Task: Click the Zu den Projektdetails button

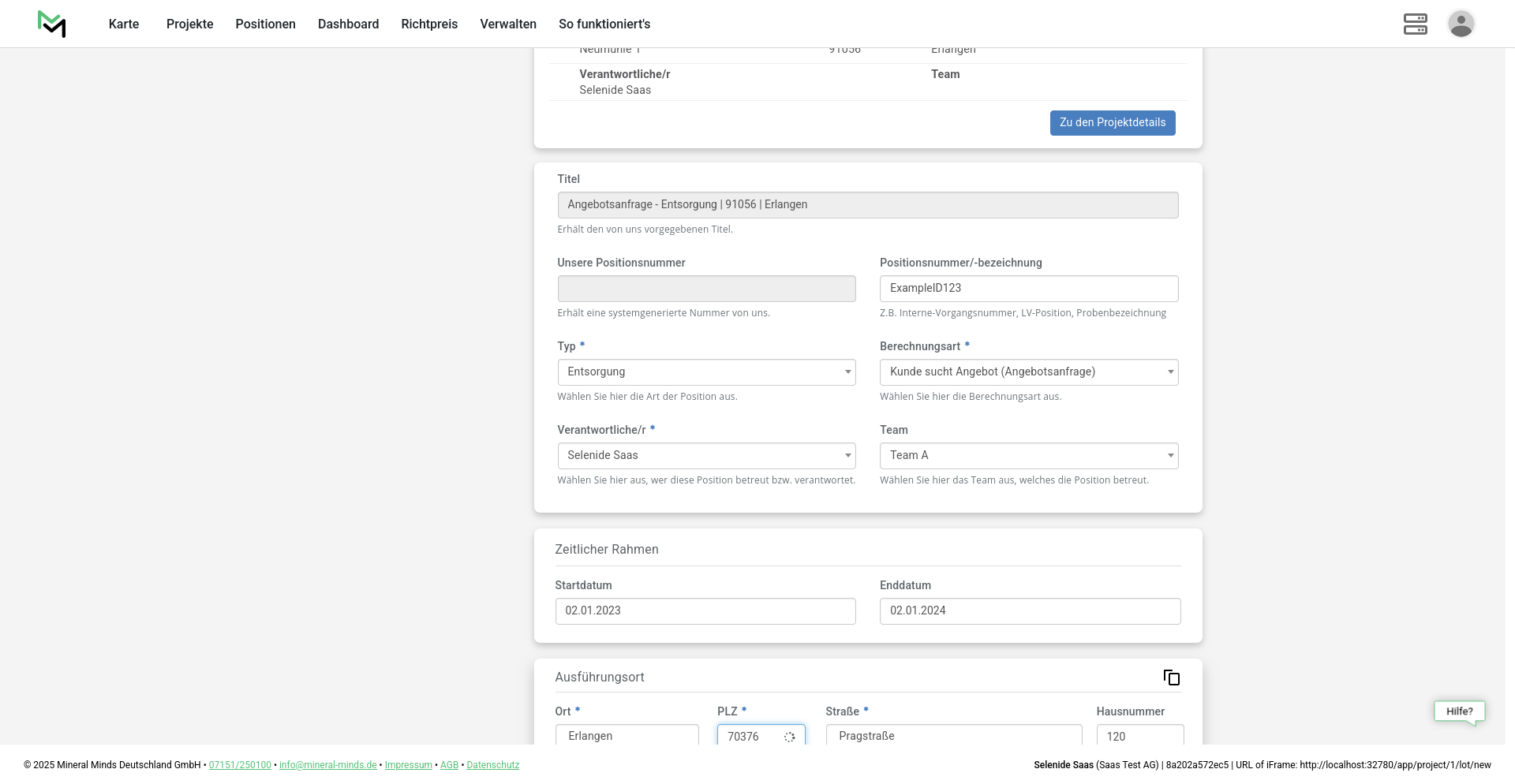Action: click(x=1112, y=123)
